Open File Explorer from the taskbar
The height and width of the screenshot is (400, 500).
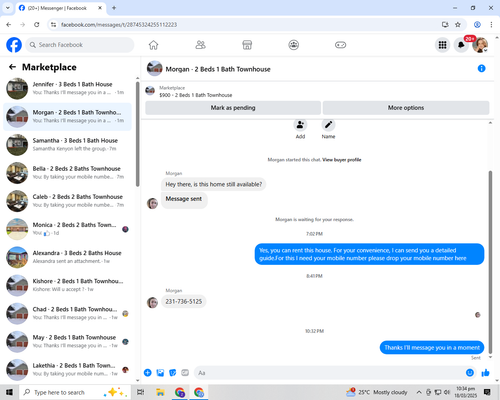(x=160, y=392)
